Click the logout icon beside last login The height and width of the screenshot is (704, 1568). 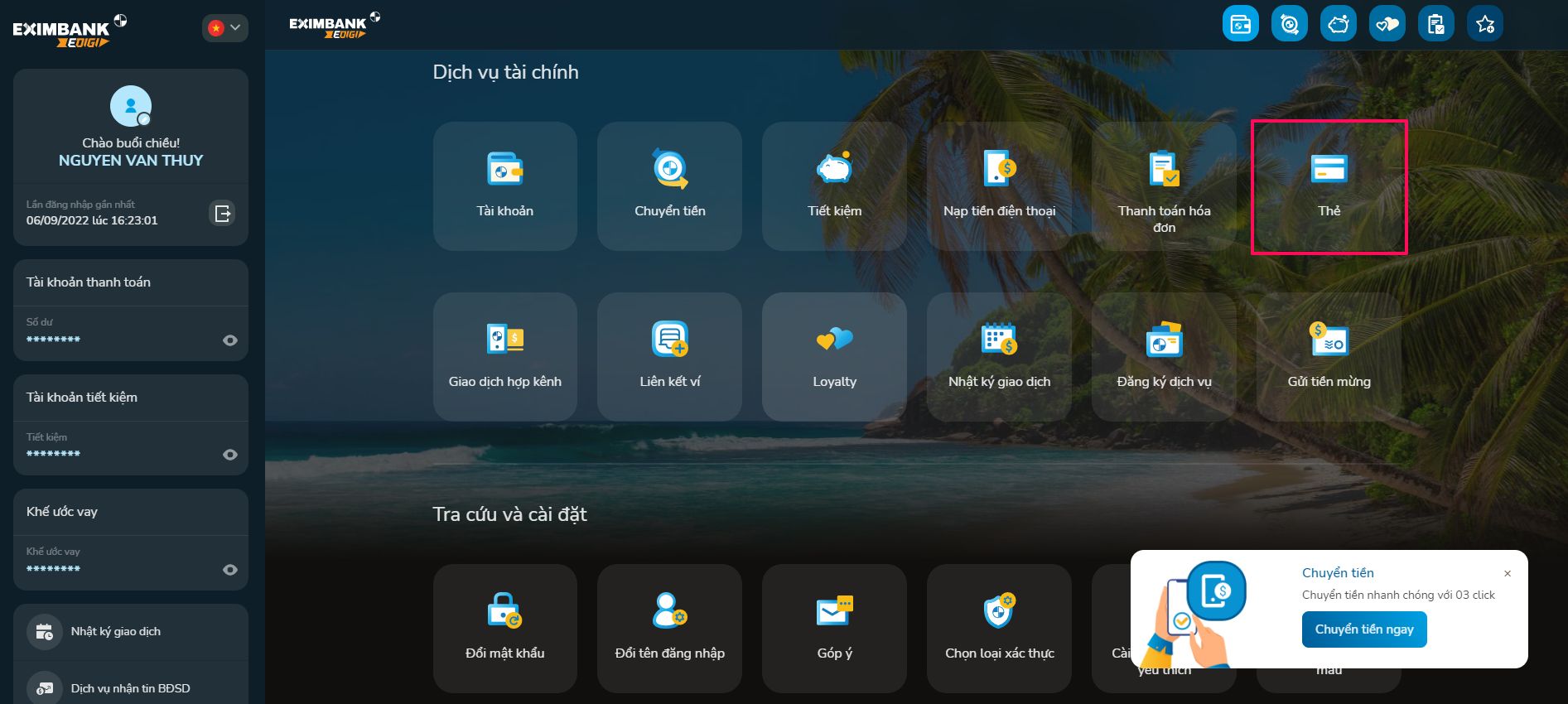click(222, 214)
